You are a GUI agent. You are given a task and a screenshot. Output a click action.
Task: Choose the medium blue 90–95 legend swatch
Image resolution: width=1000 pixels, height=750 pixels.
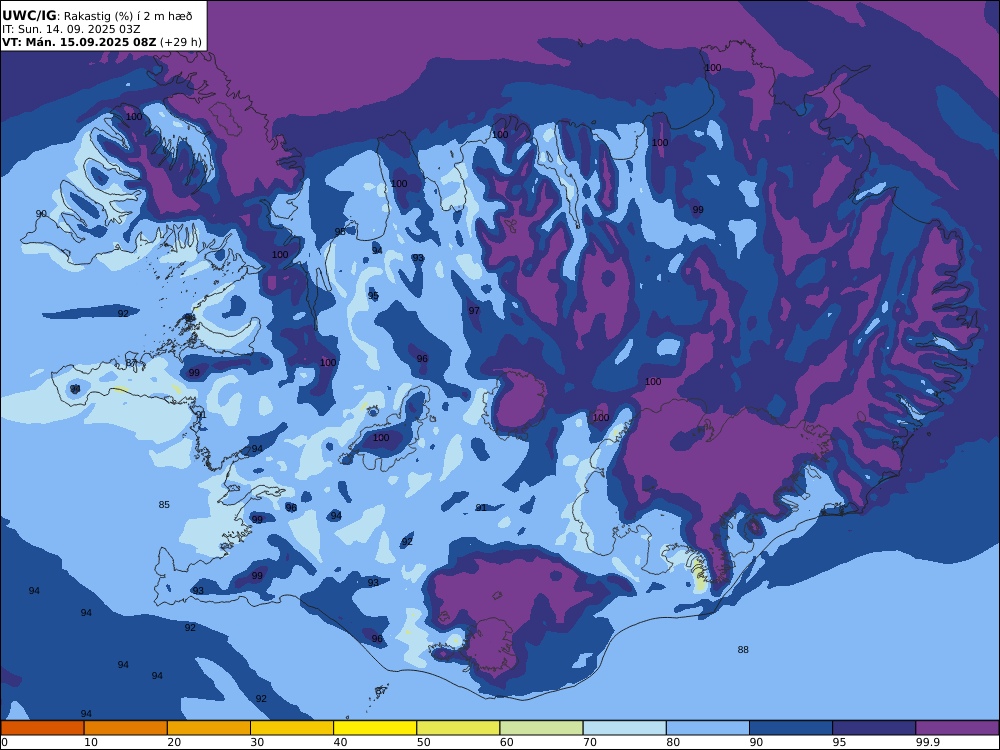point(791,728)
